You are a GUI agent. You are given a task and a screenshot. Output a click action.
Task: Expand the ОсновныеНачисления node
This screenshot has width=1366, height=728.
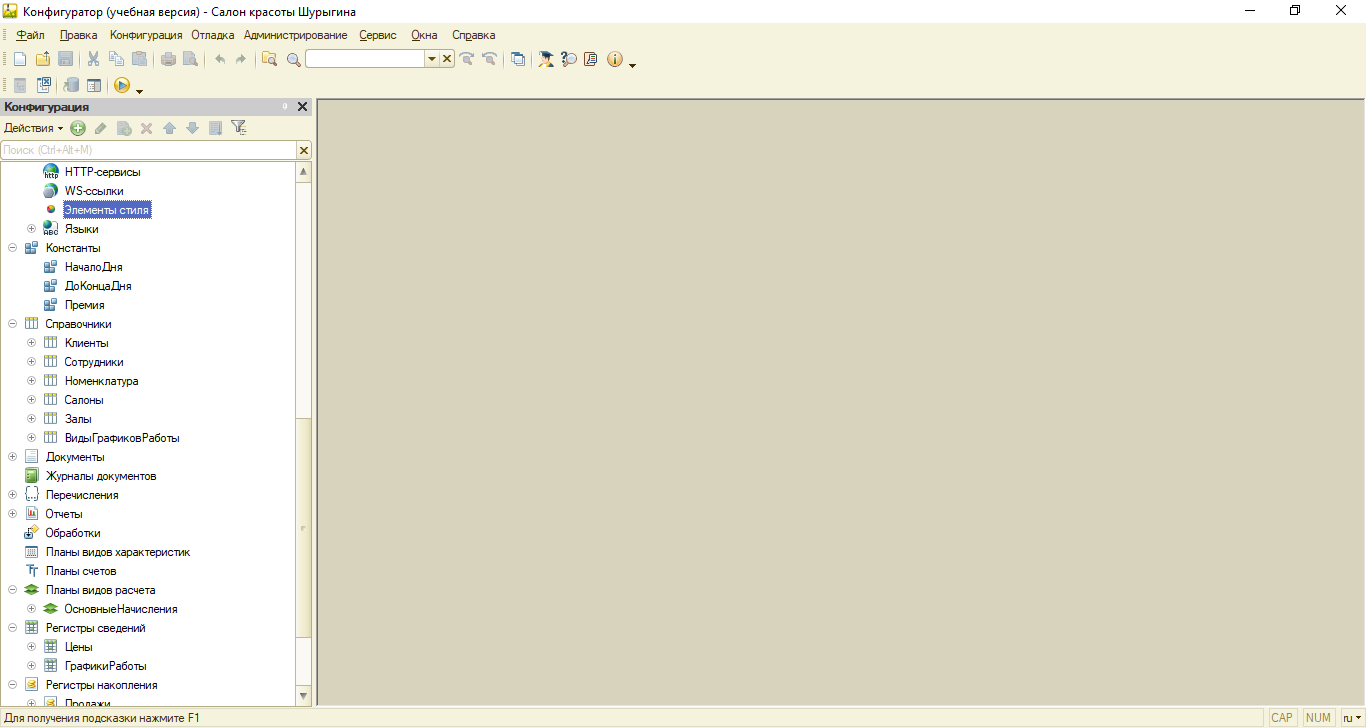[x=32, y=609]
